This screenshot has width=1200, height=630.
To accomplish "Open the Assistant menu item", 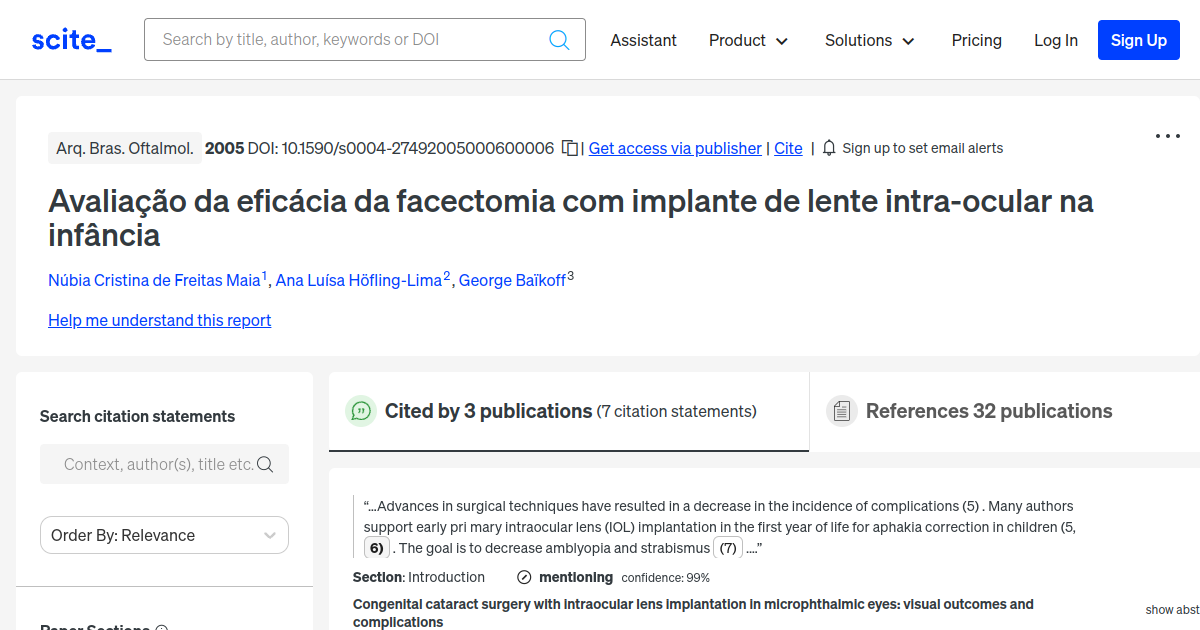I will click(643, 40).
